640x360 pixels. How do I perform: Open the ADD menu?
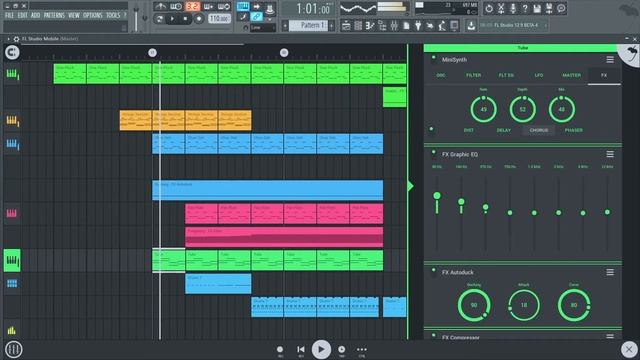[x=36, y=16]
